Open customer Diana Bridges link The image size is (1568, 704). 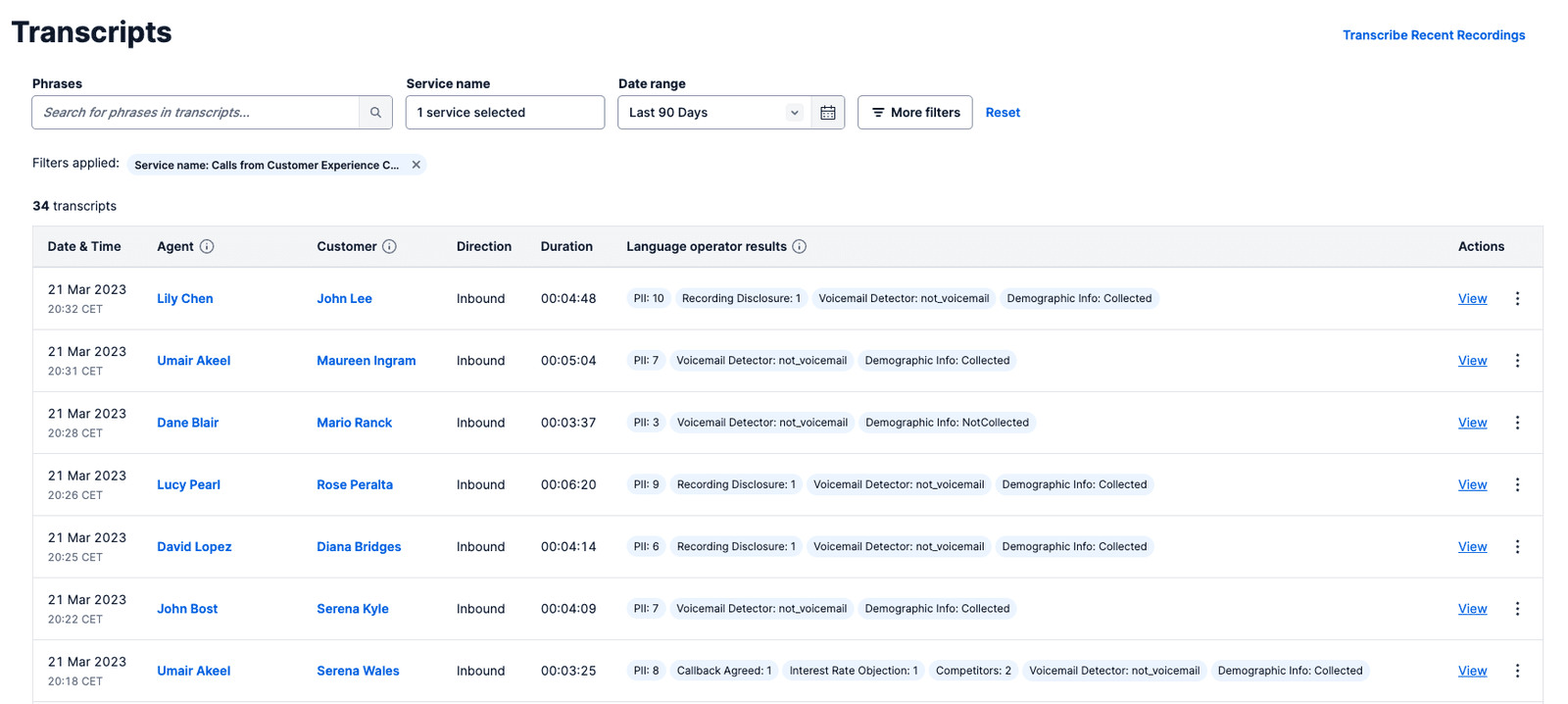coord(359,547)
